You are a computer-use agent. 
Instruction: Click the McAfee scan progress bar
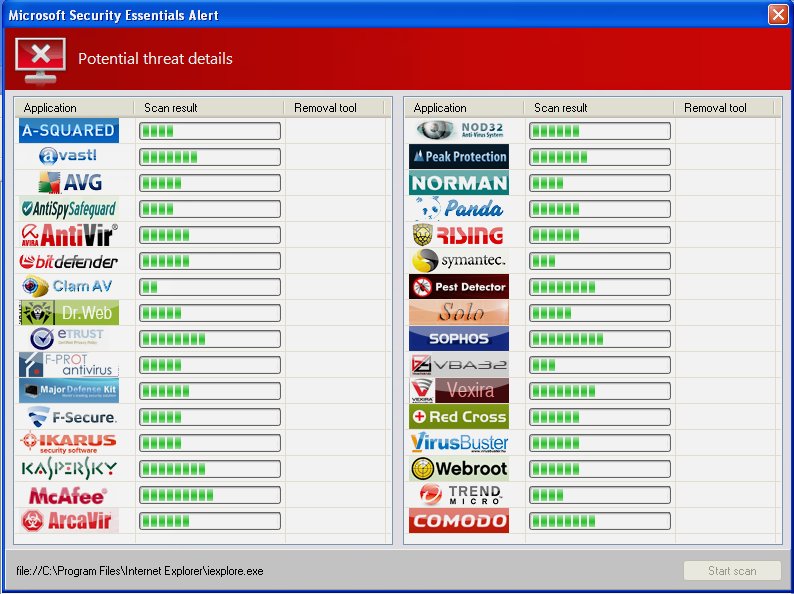pos(210,495)
